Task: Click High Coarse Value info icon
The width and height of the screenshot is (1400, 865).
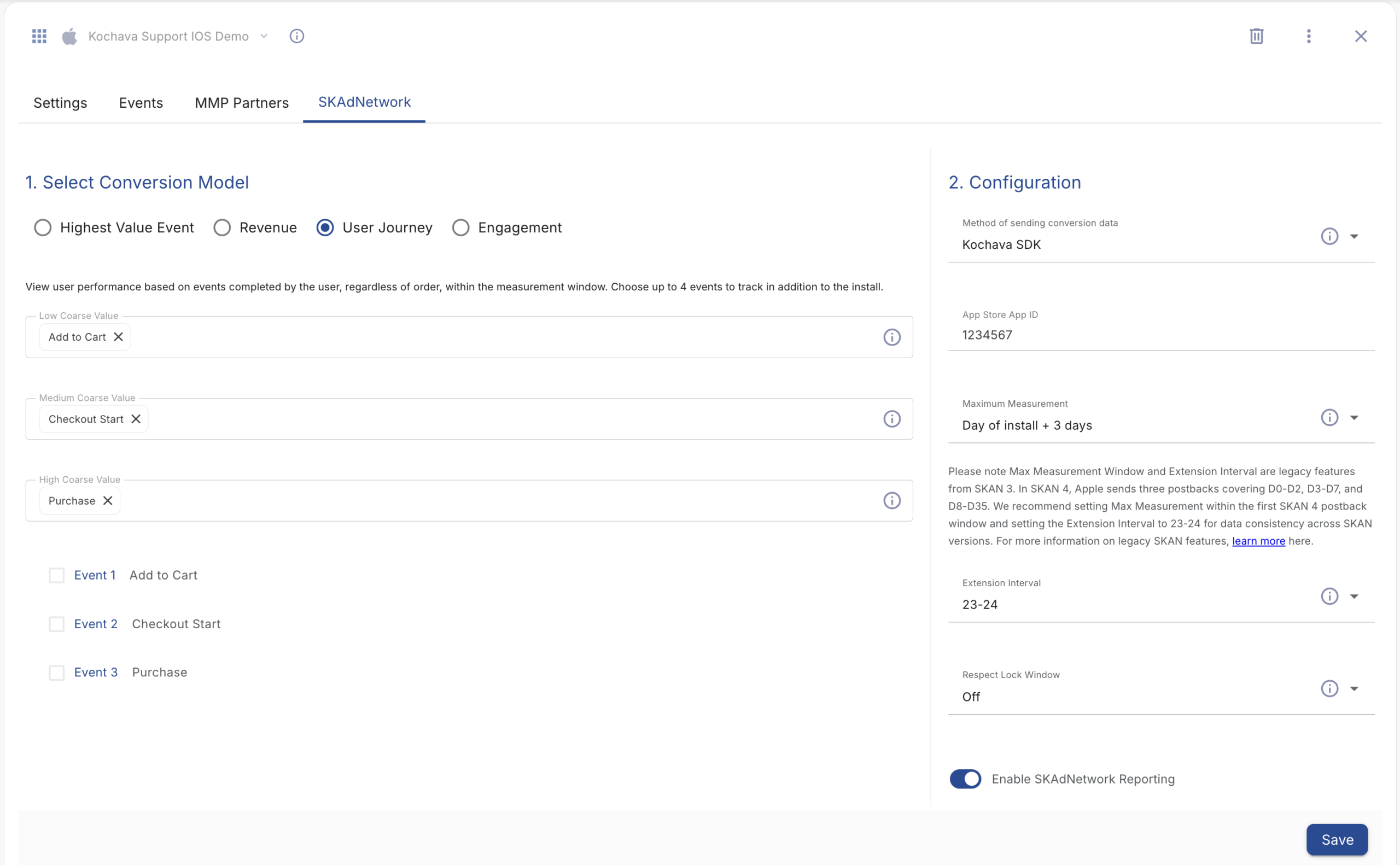Action: (x=891, y=501)
